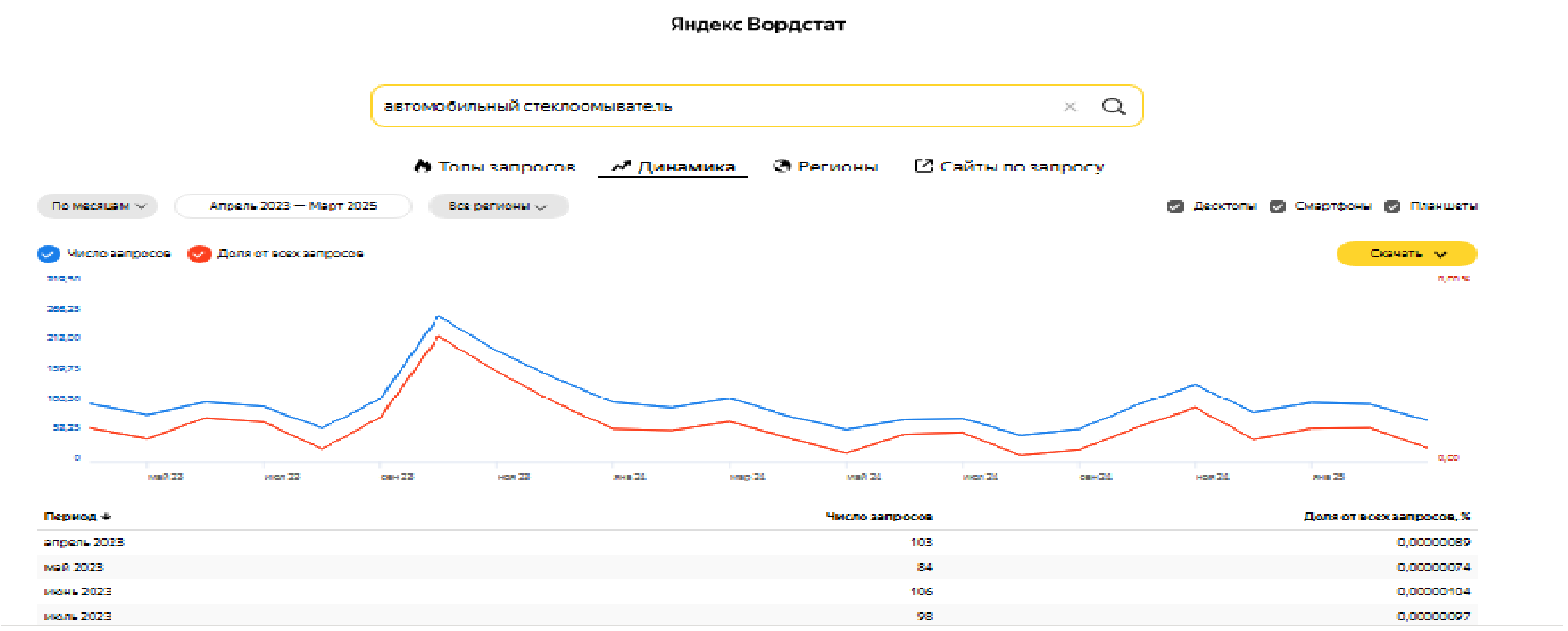The height and width of the screenshot is (631, 1568).
Task: Open the По месяцам dropdown
Action: click(x=97, y=206)
